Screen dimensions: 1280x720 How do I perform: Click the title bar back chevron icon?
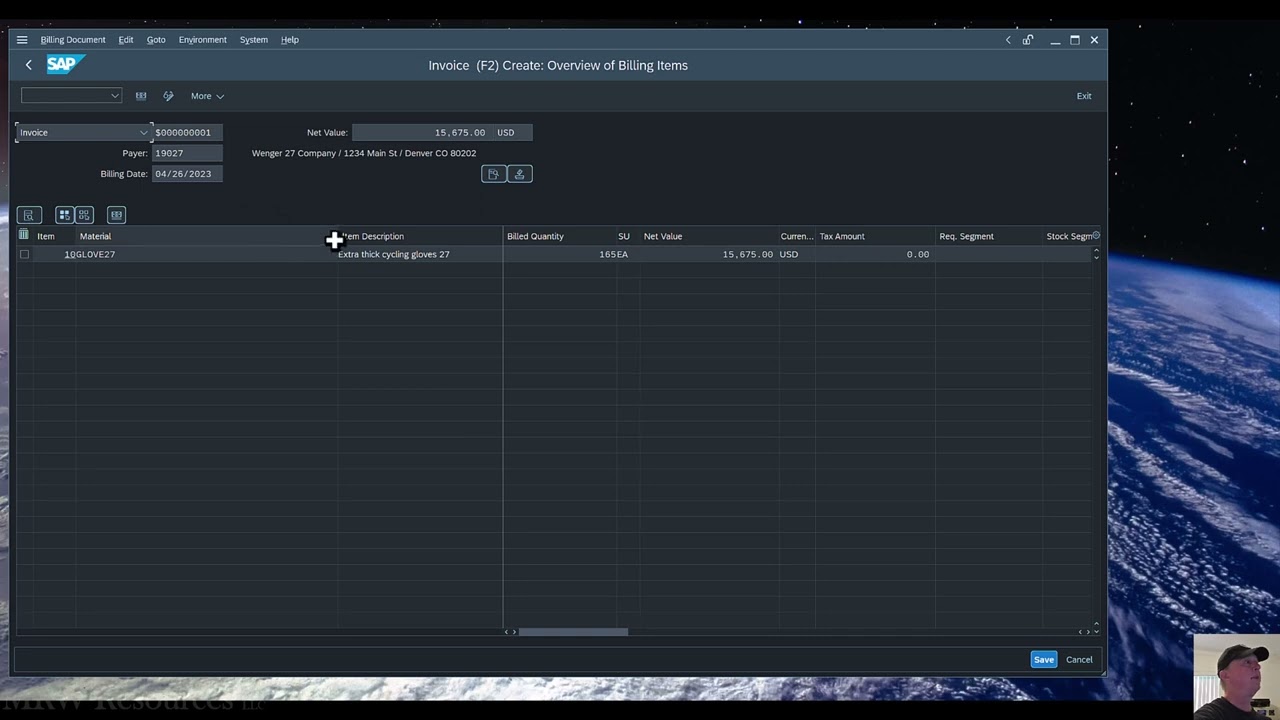[1008, 40]
